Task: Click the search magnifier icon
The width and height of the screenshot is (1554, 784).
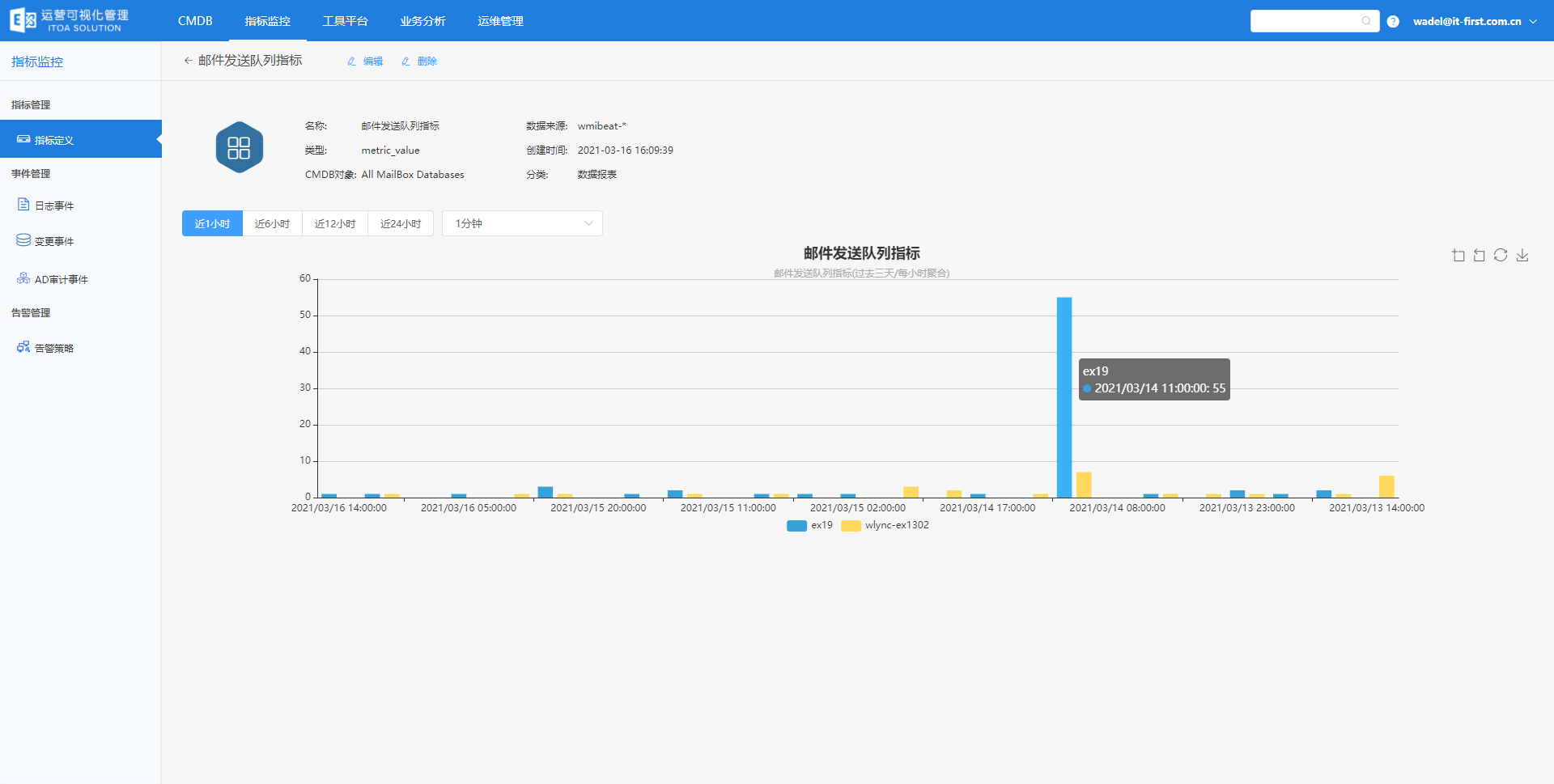Action: [1366, 21]
